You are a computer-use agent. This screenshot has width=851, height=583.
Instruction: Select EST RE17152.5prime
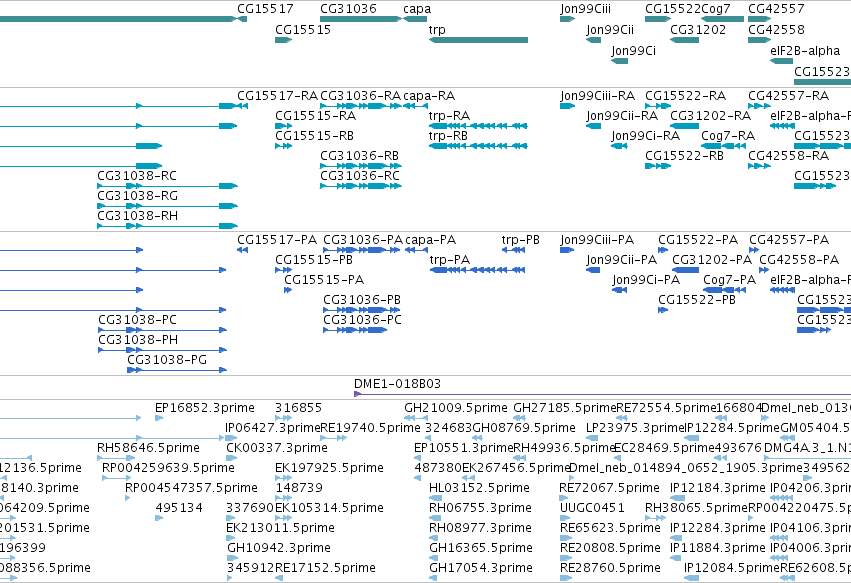point(325,568)
